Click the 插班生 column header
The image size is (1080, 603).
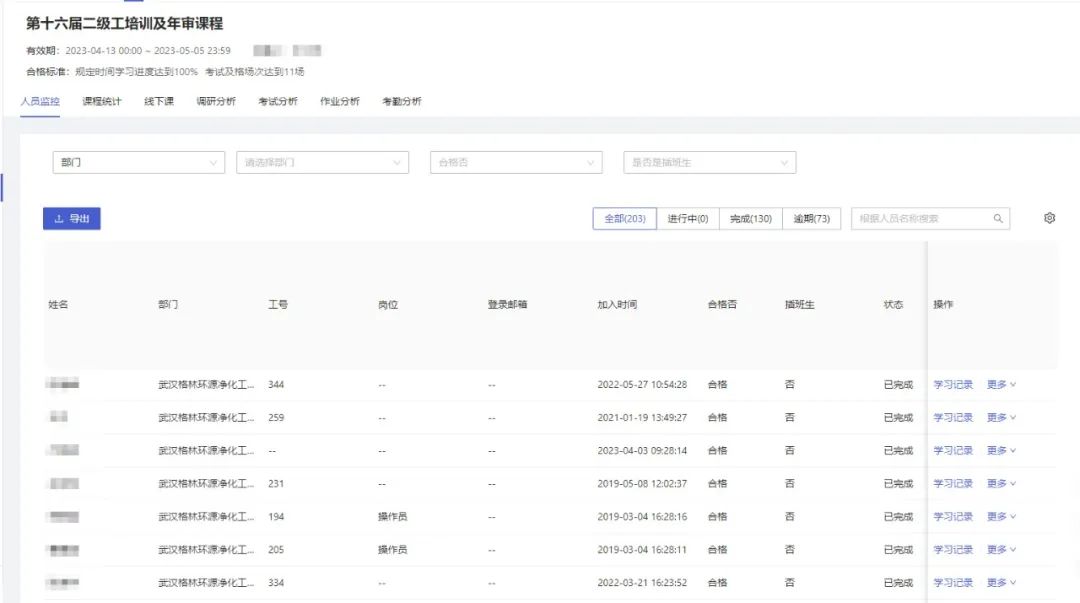click(800, 305)
